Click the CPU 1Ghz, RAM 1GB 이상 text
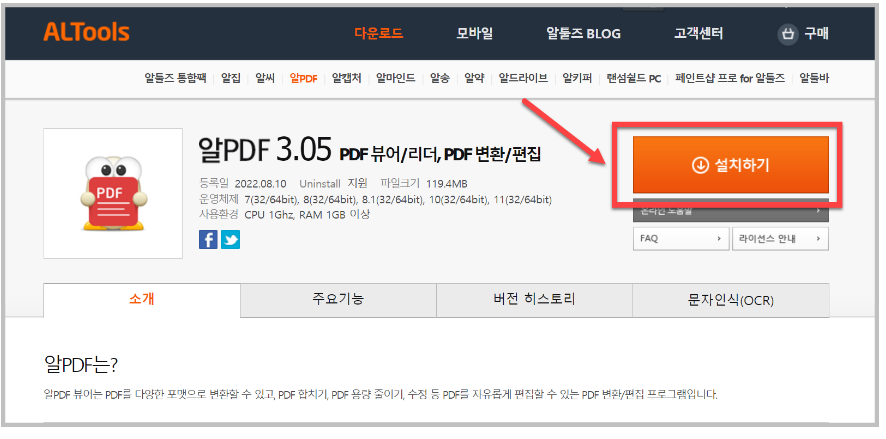The width and height of the screenshot is (886, 439). pos(307,215)
